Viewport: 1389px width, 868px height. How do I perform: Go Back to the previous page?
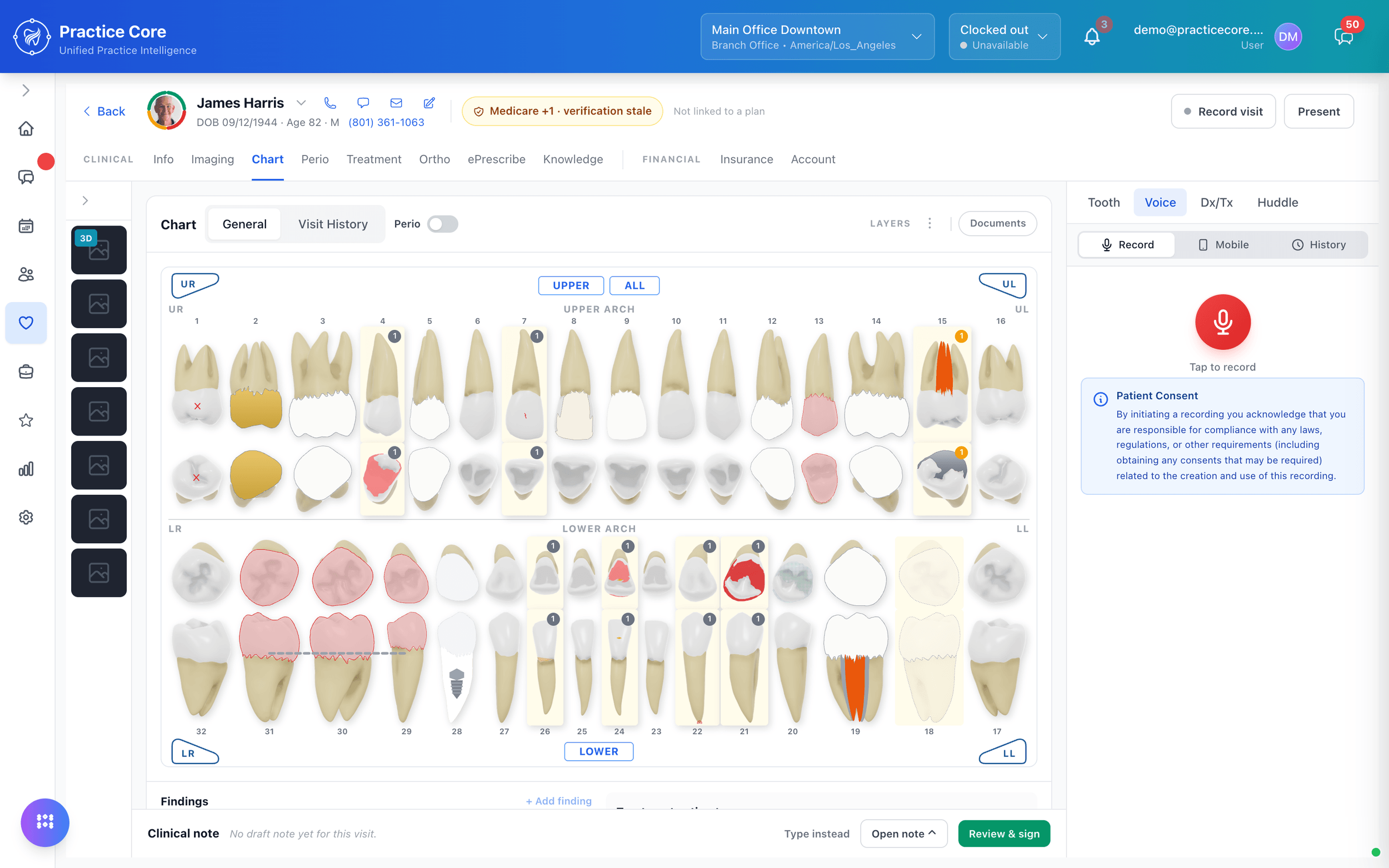(x=104, y=112)
